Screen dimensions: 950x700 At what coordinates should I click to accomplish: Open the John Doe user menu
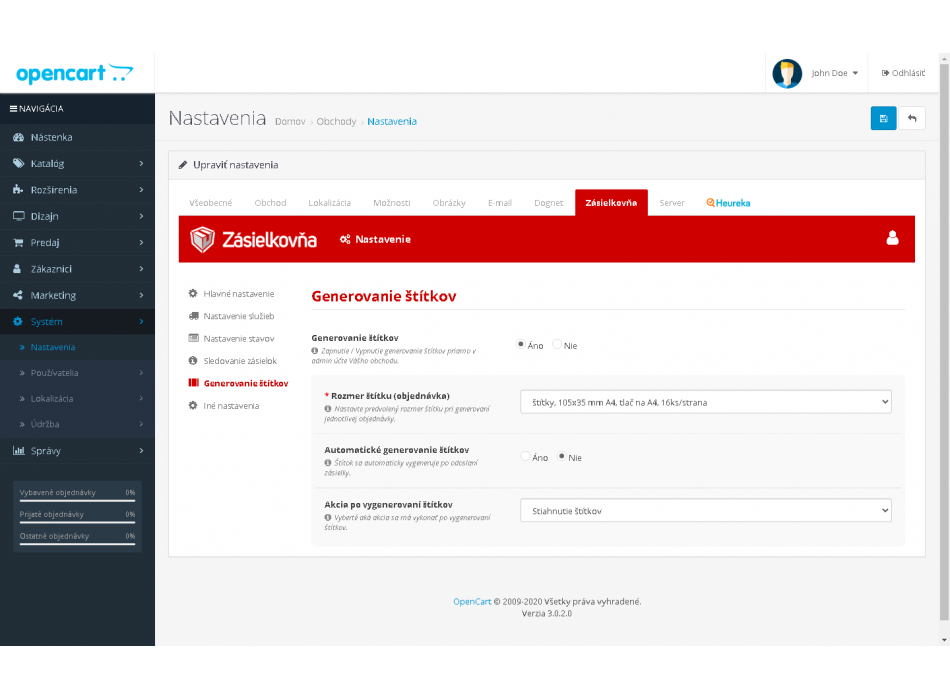(835, 73)
